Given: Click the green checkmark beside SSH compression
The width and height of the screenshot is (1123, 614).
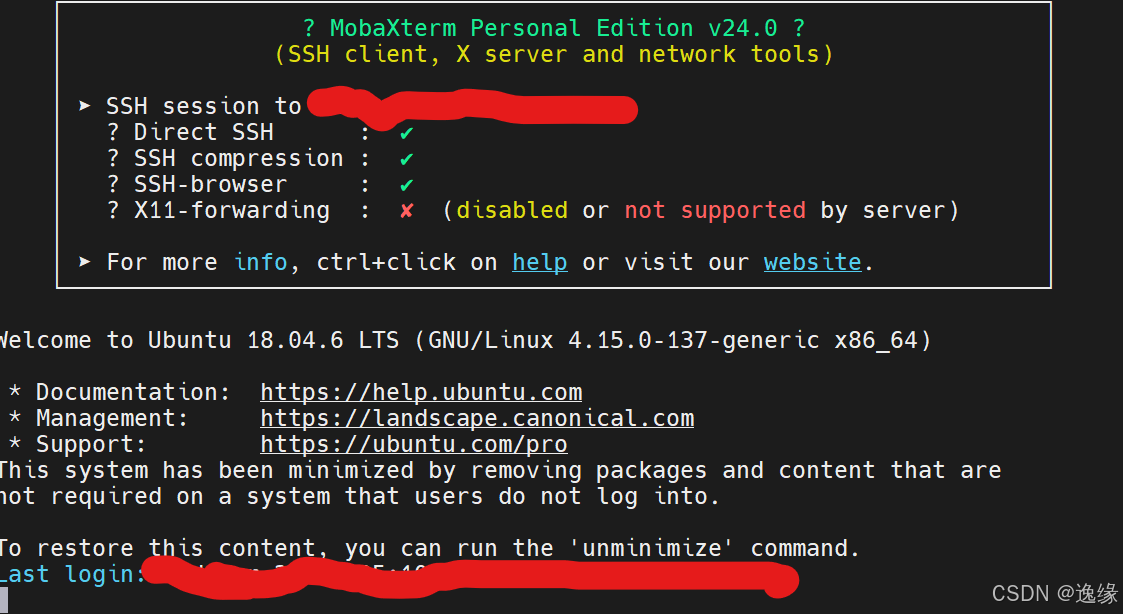Looking at the screenshot, I should (406, 159).
